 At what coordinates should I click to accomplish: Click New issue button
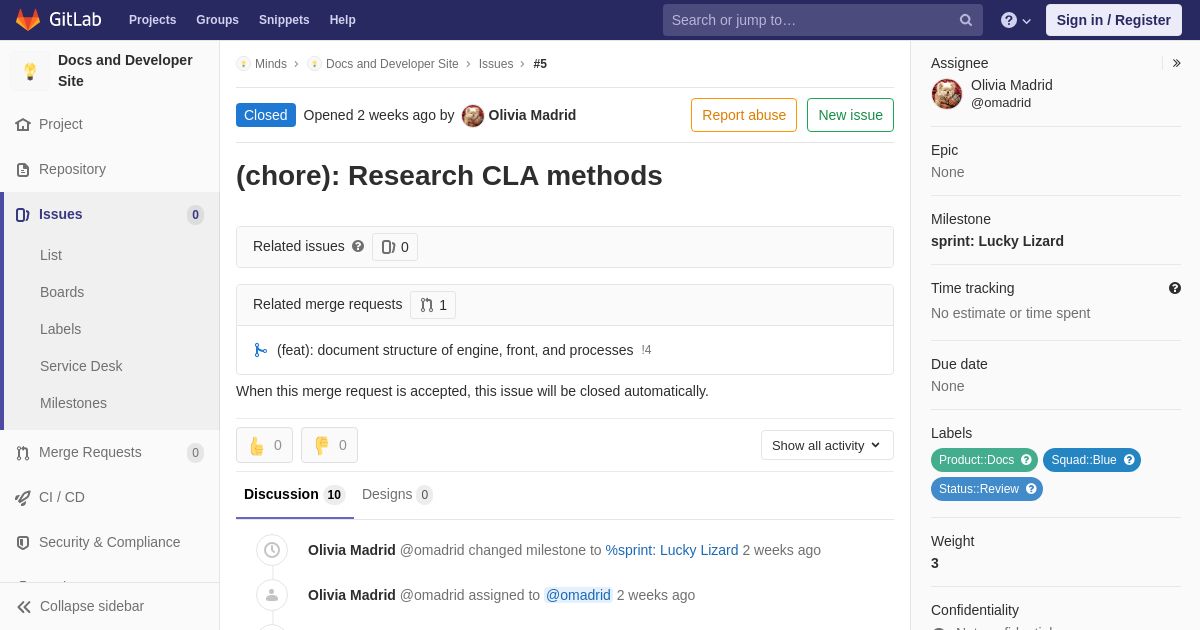(850, 115)
